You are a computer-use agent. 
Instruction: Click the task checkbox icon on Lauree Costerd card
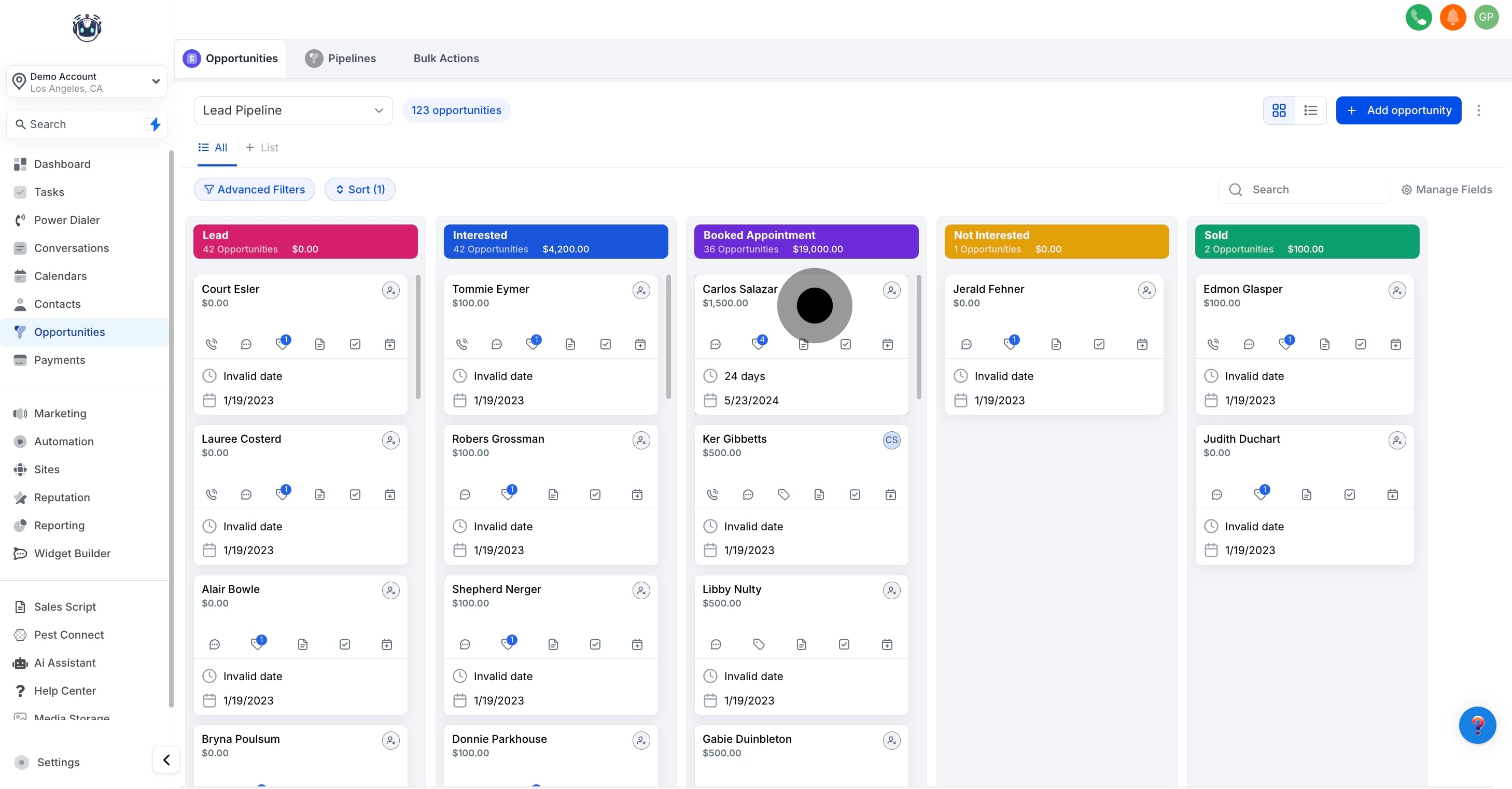coord(355,495)
